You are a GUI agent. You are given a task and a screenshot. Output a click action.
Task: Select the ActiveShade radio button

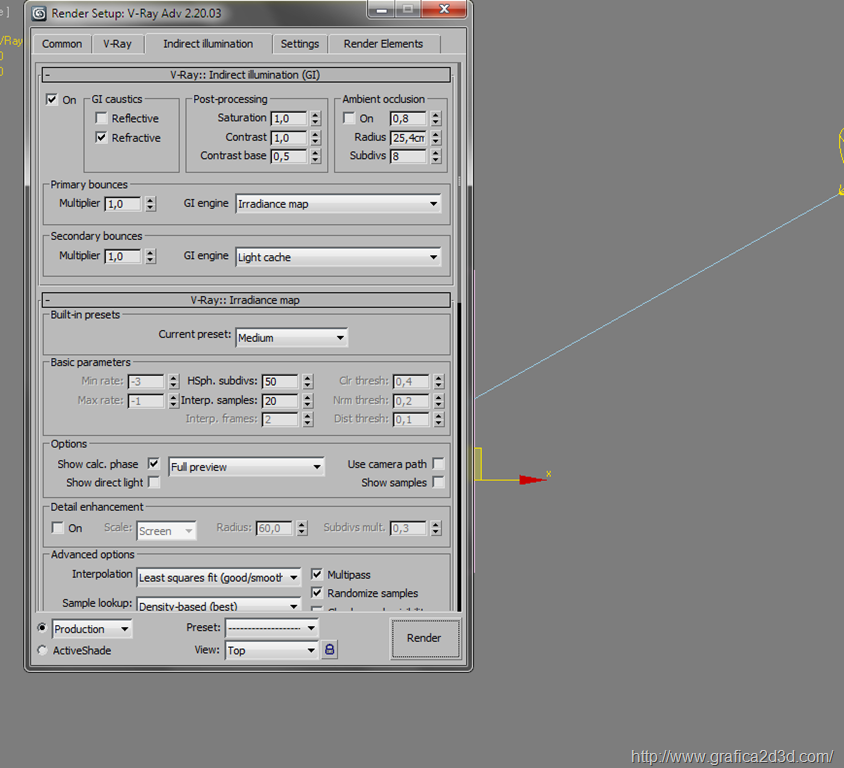click(42, 650)
